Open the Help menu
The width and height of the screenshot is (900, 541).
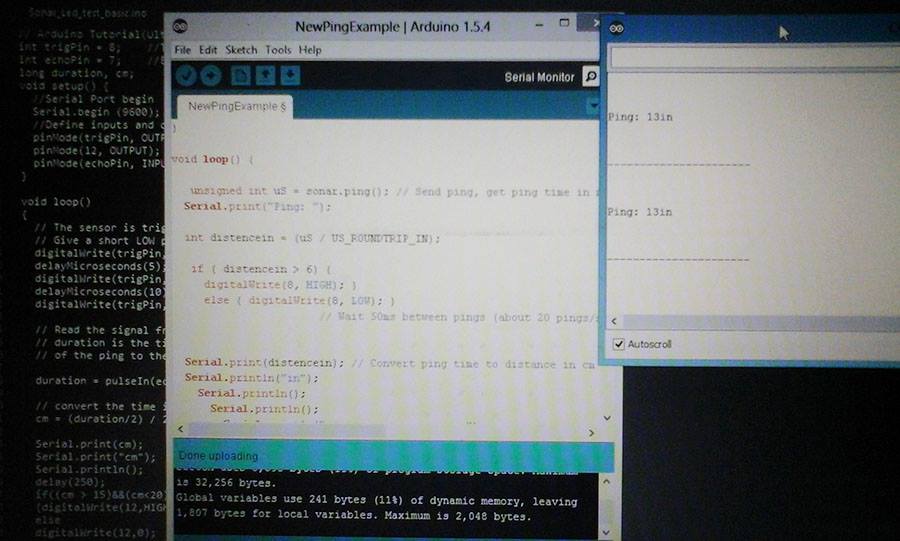(310, 50)
